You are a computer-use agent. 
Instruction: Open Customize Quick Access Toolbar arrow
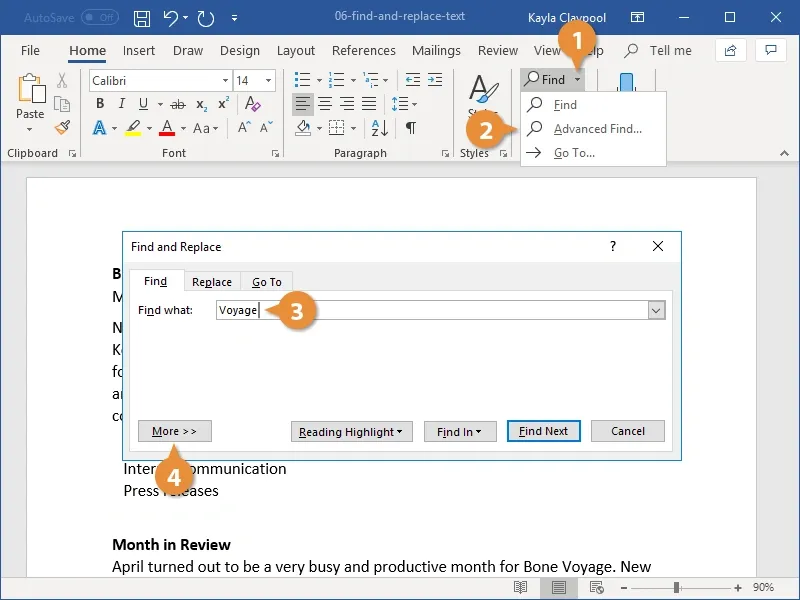click(234, 18)
